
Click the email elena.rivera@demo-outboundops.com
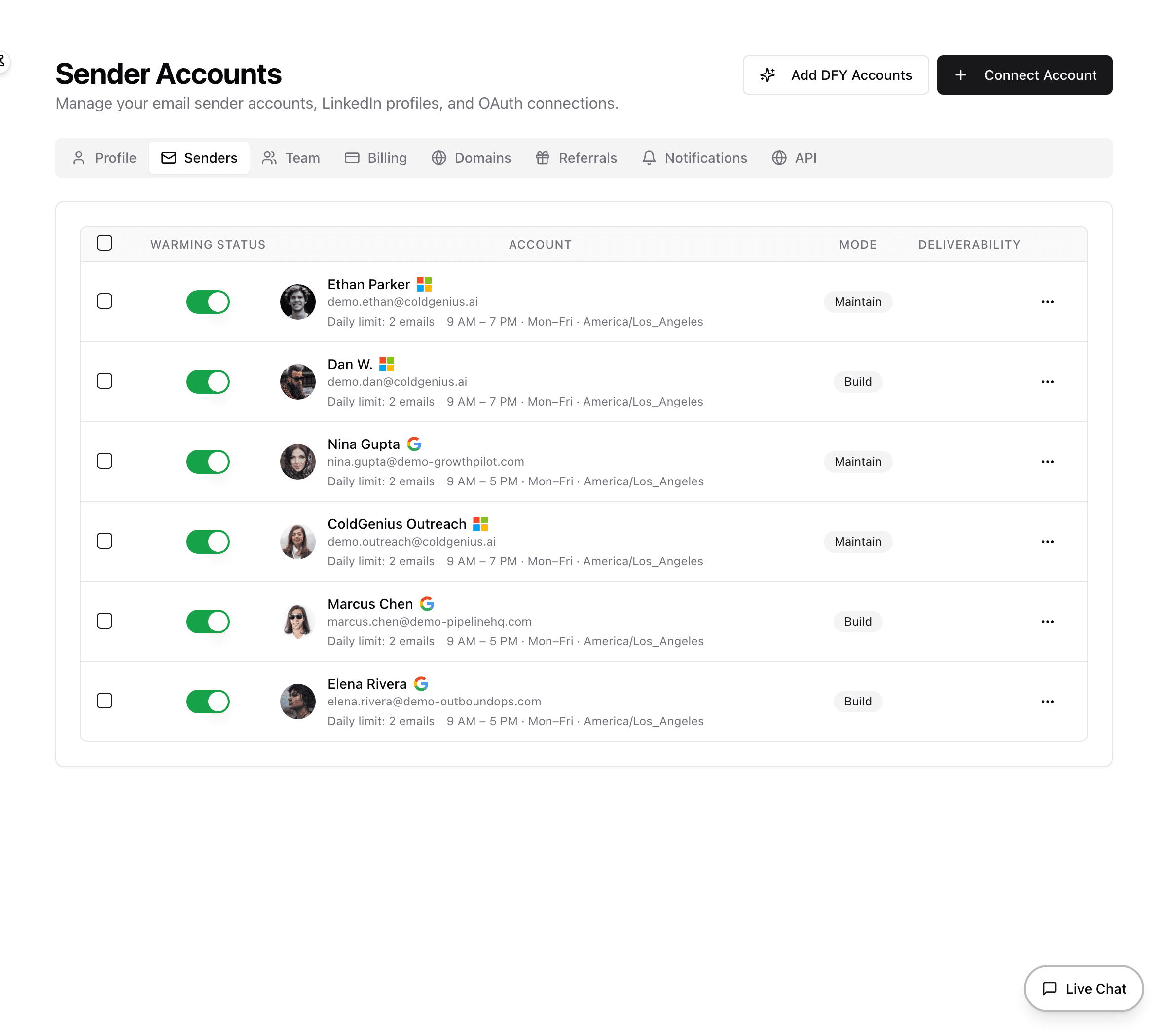[x=434, y=702]
